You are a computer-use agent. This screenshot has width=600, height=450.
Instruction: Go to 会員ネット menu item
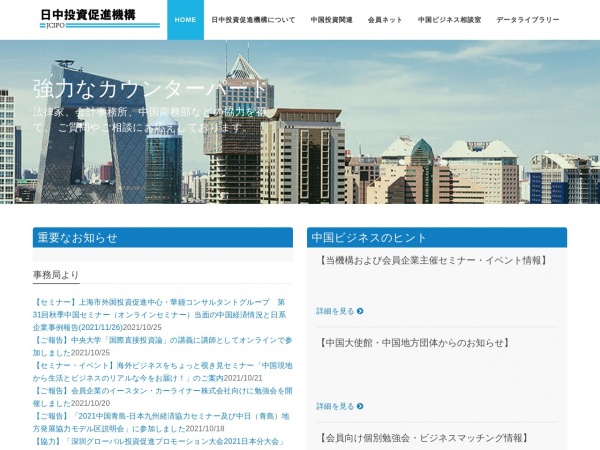385,20
